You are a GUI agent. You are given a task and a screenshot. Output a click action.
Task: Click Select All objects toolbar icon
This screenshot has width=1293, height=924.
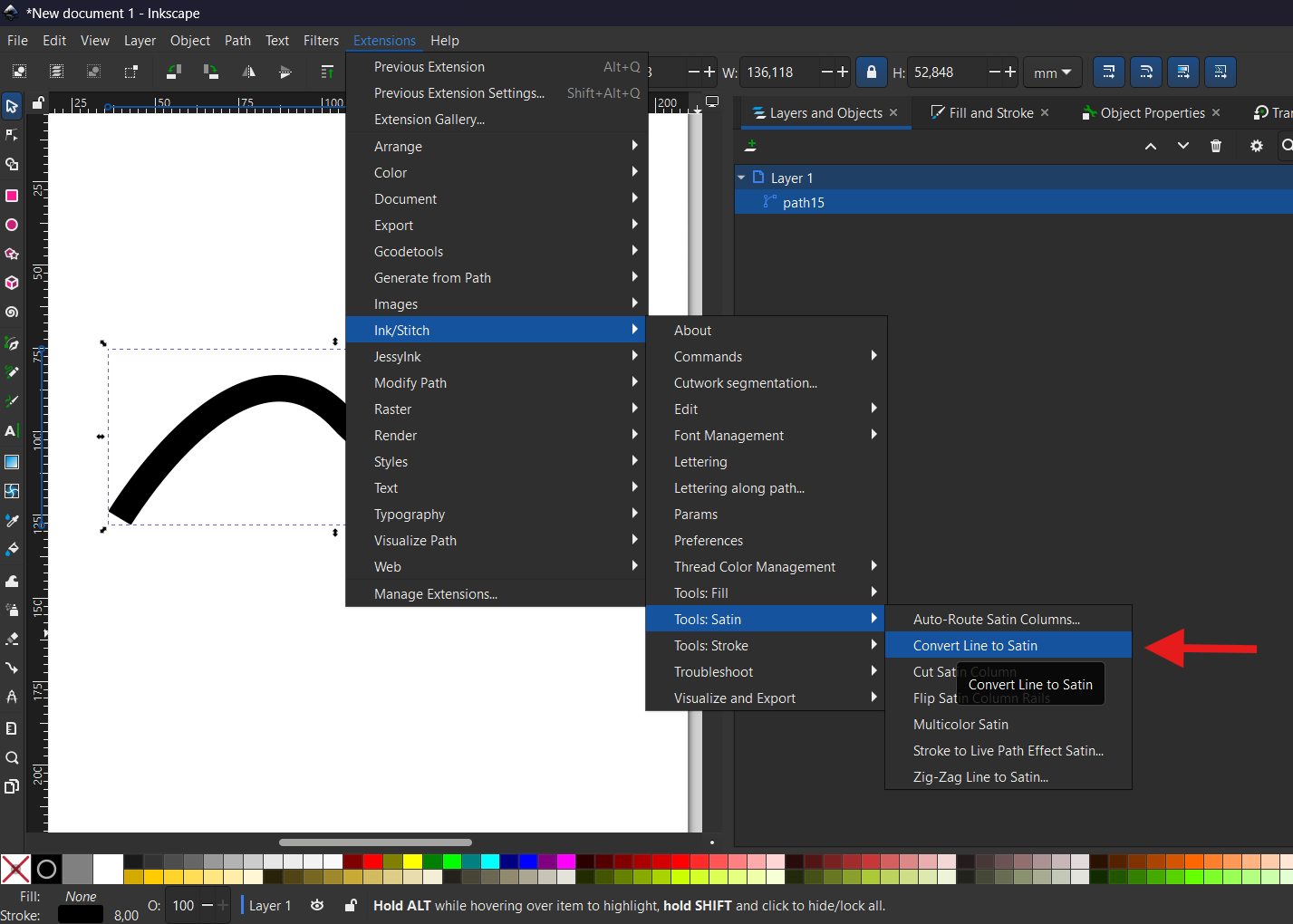[x=19, y=72]
